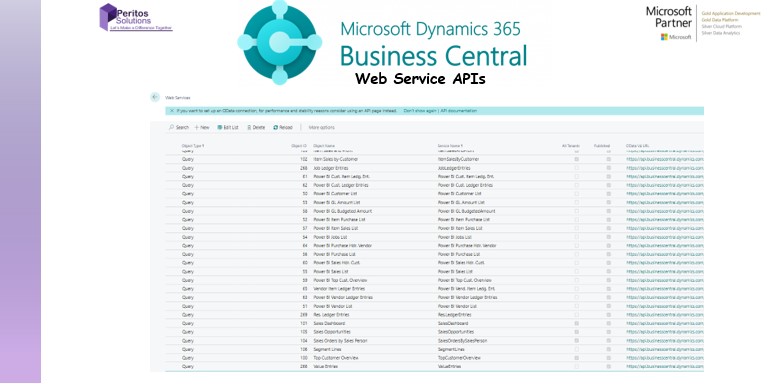Click the All Tenants column header

point(571,146)
